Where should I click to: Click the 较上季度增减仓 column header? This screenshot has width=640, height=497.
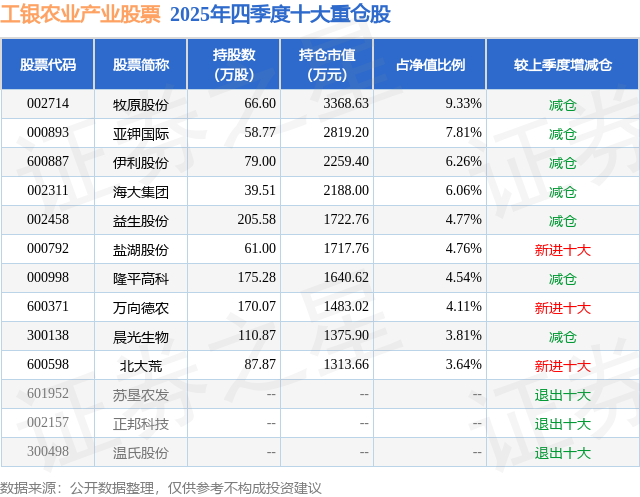pyautogui.click(x=562, y=64)
